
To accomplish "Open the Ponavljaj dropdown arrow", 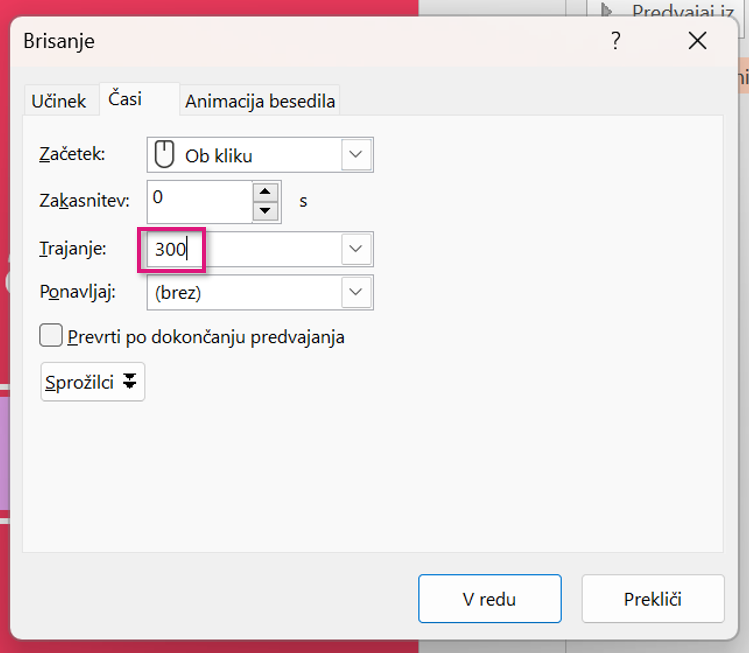I will coord(357,292).
